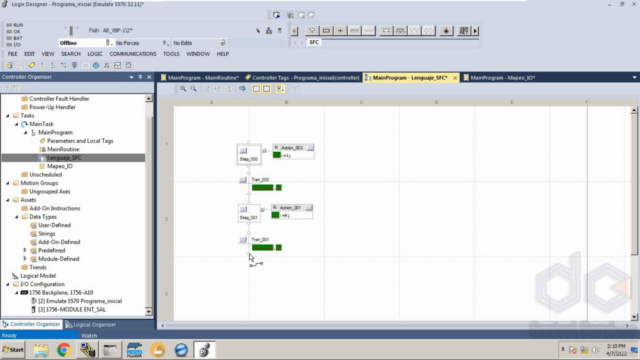
Task: Open Controller Organizer panel options dropdown
Action: pos(131,77)
